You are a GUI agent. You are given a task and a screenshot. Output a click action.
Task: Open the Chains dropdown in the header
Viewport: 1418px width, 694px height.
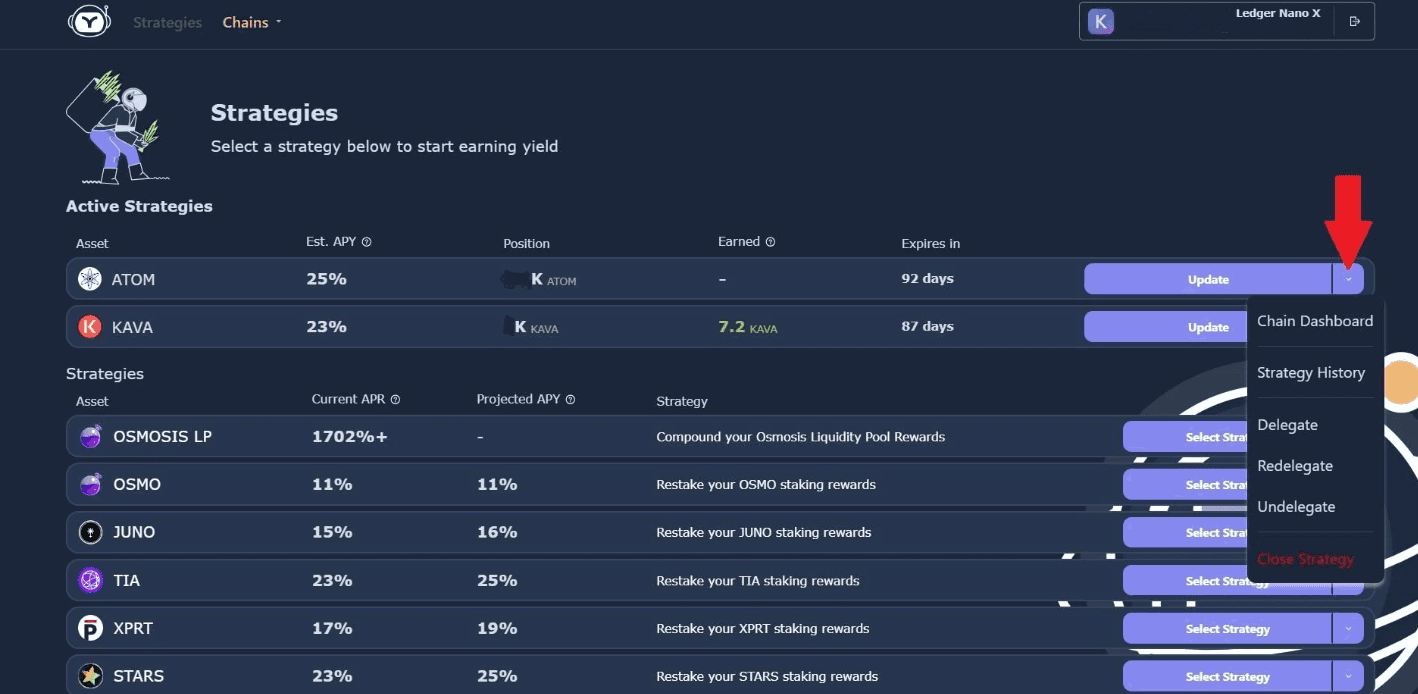252,22
